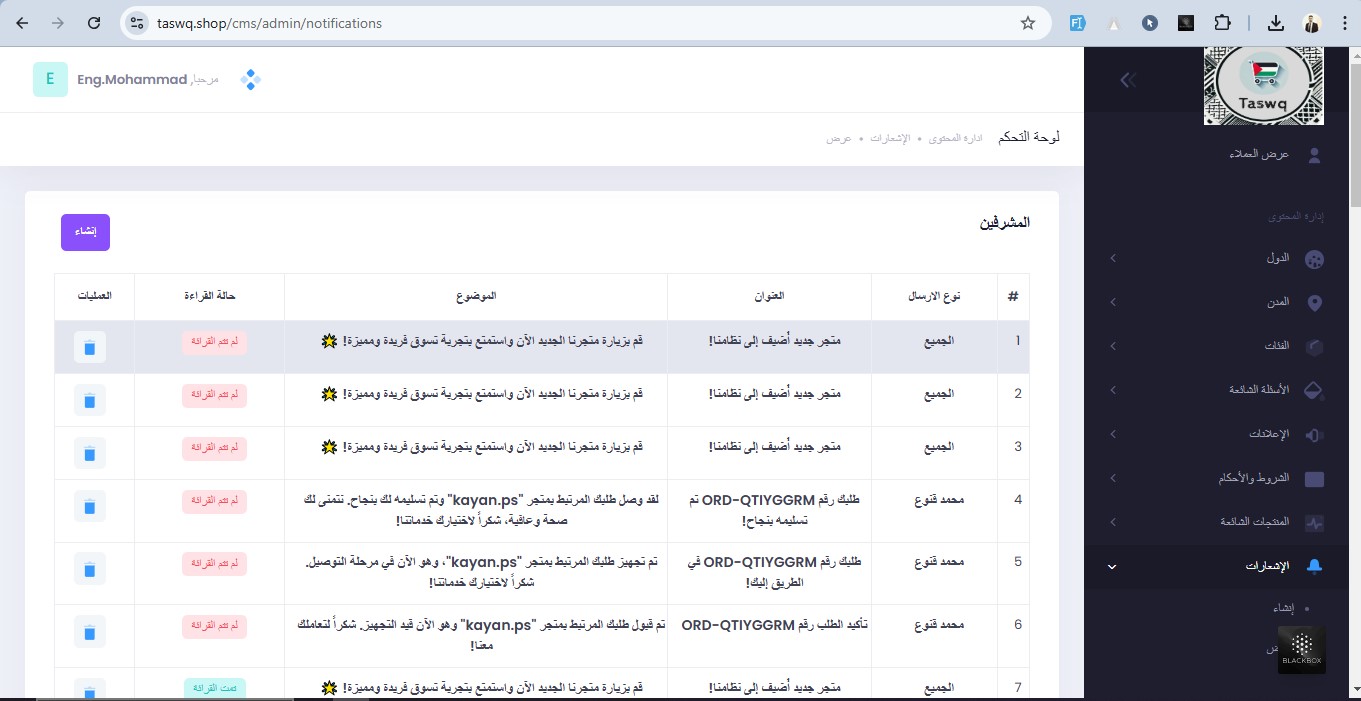Bookmark this page using the star icon
1361x701 pixels.
(1027, 23)
